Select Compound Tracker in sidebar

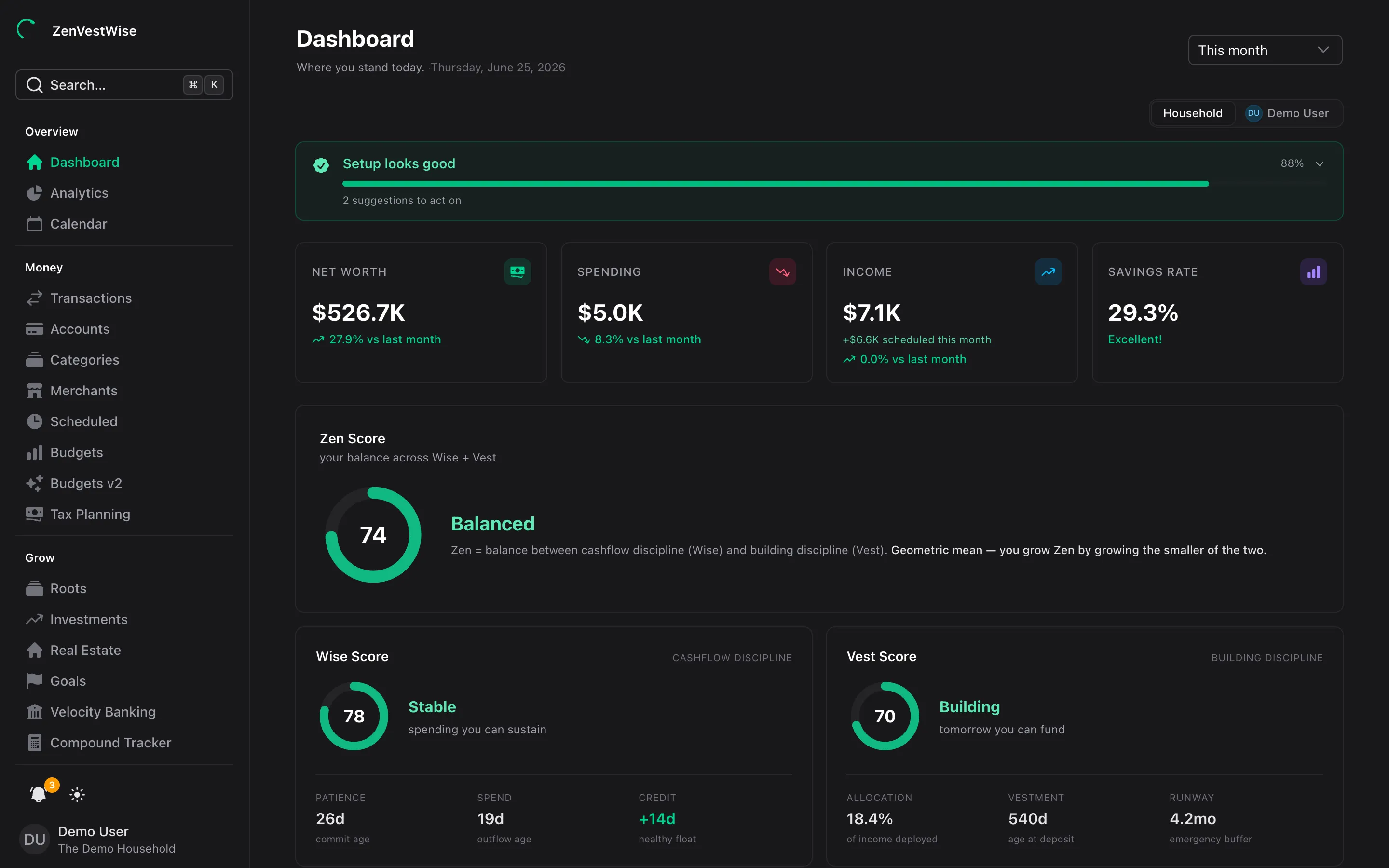(x=124, y=743)
